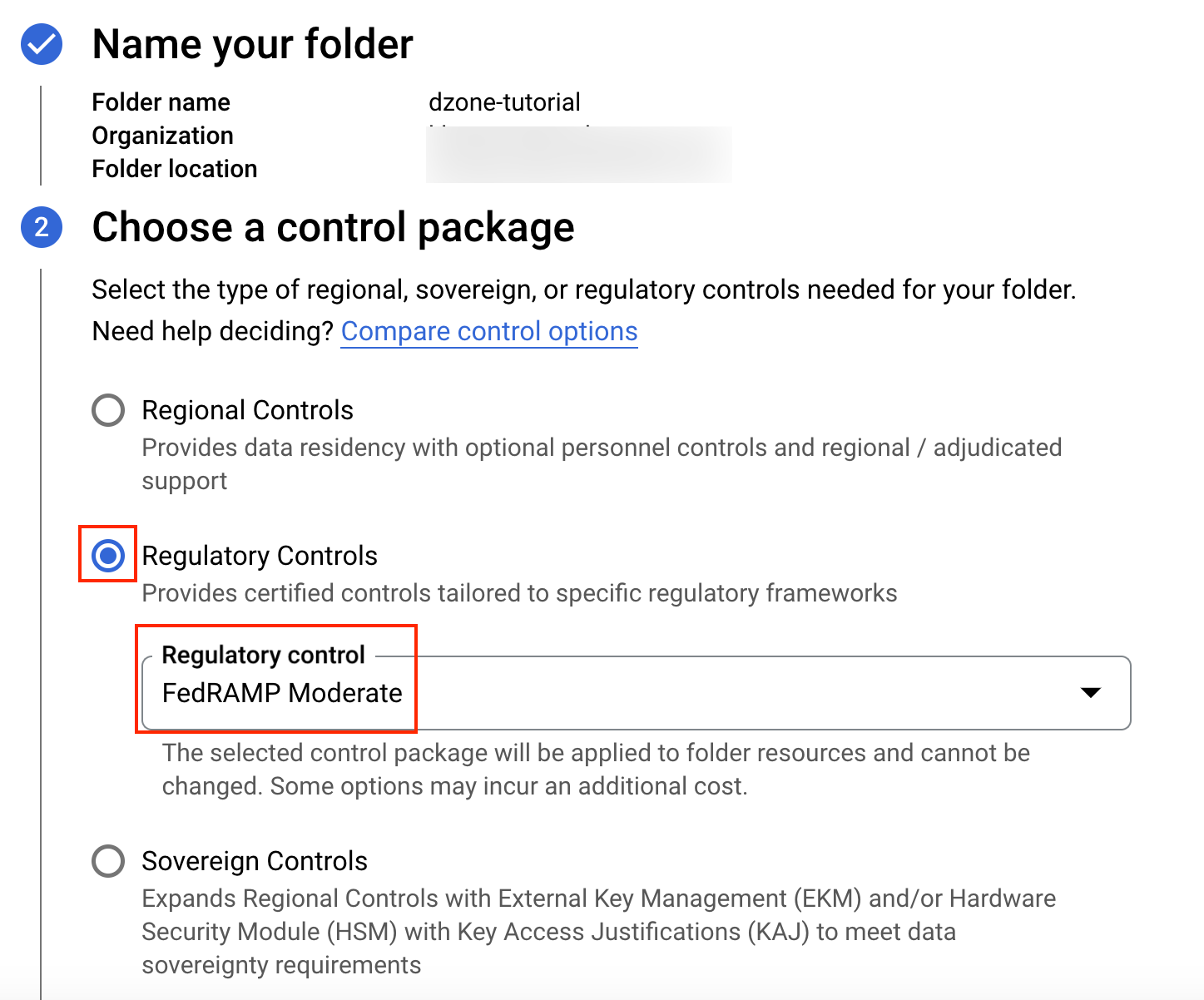Click the empty Regional Controls radio circle

[107, 410]
